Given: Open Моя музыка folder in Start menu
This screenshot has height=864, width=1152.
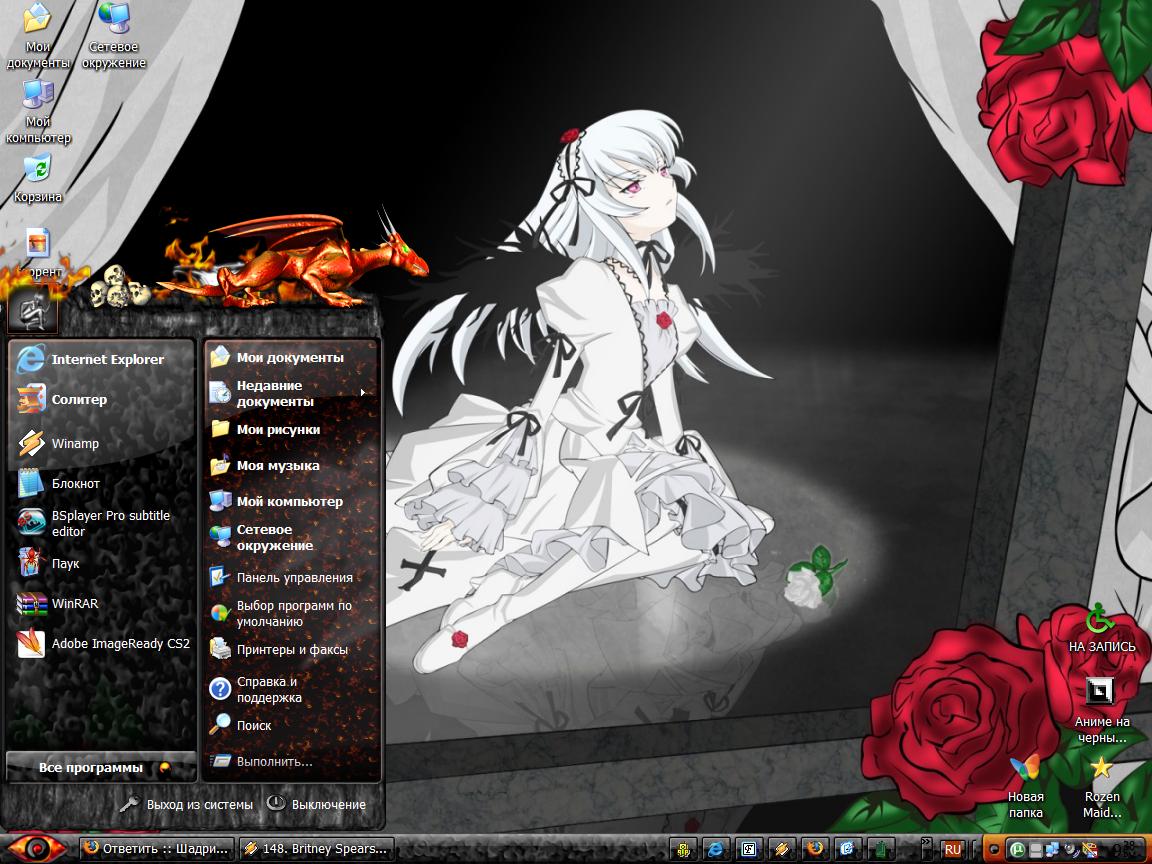Looking at the screenshot, I should point(292,466).
